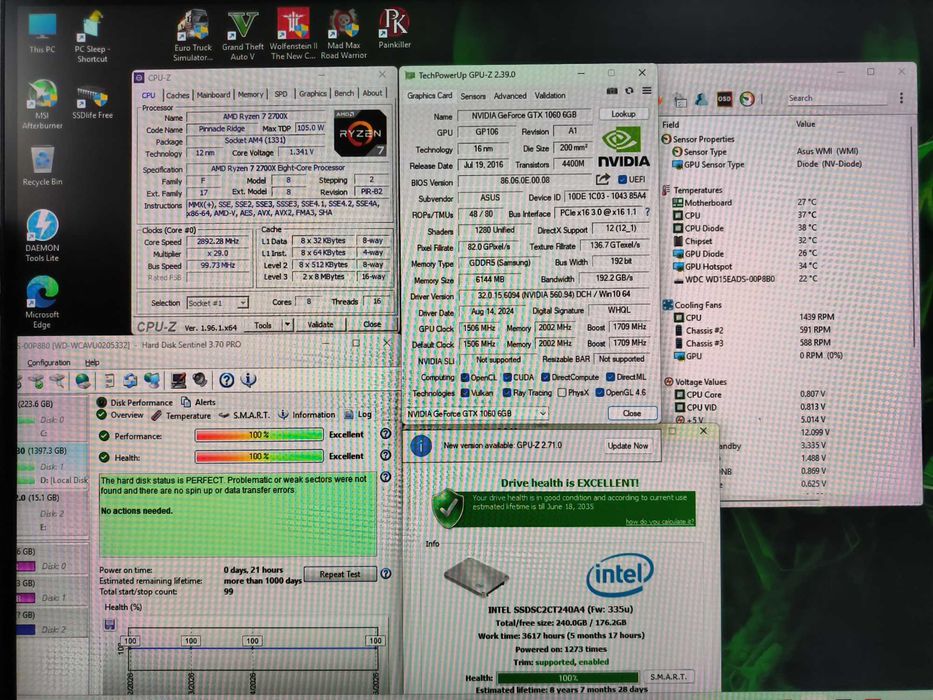Click the Hard Disk Sentinel Health 100% bar
This screenshot has height=700, width=933.
point(259,457)
